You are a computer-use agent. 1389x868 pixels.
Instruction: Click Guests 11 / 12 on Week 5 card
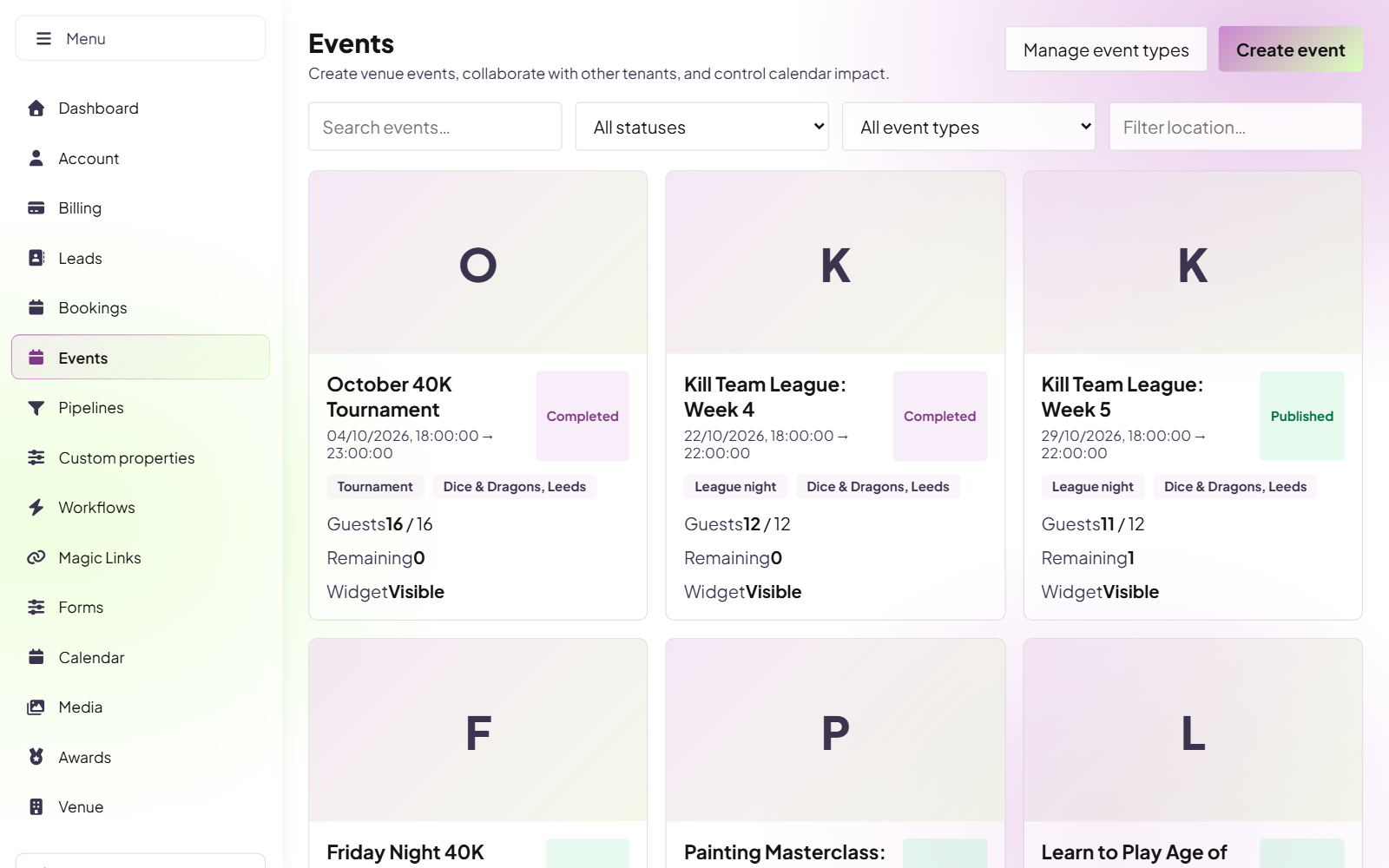tap(1093, 524)
